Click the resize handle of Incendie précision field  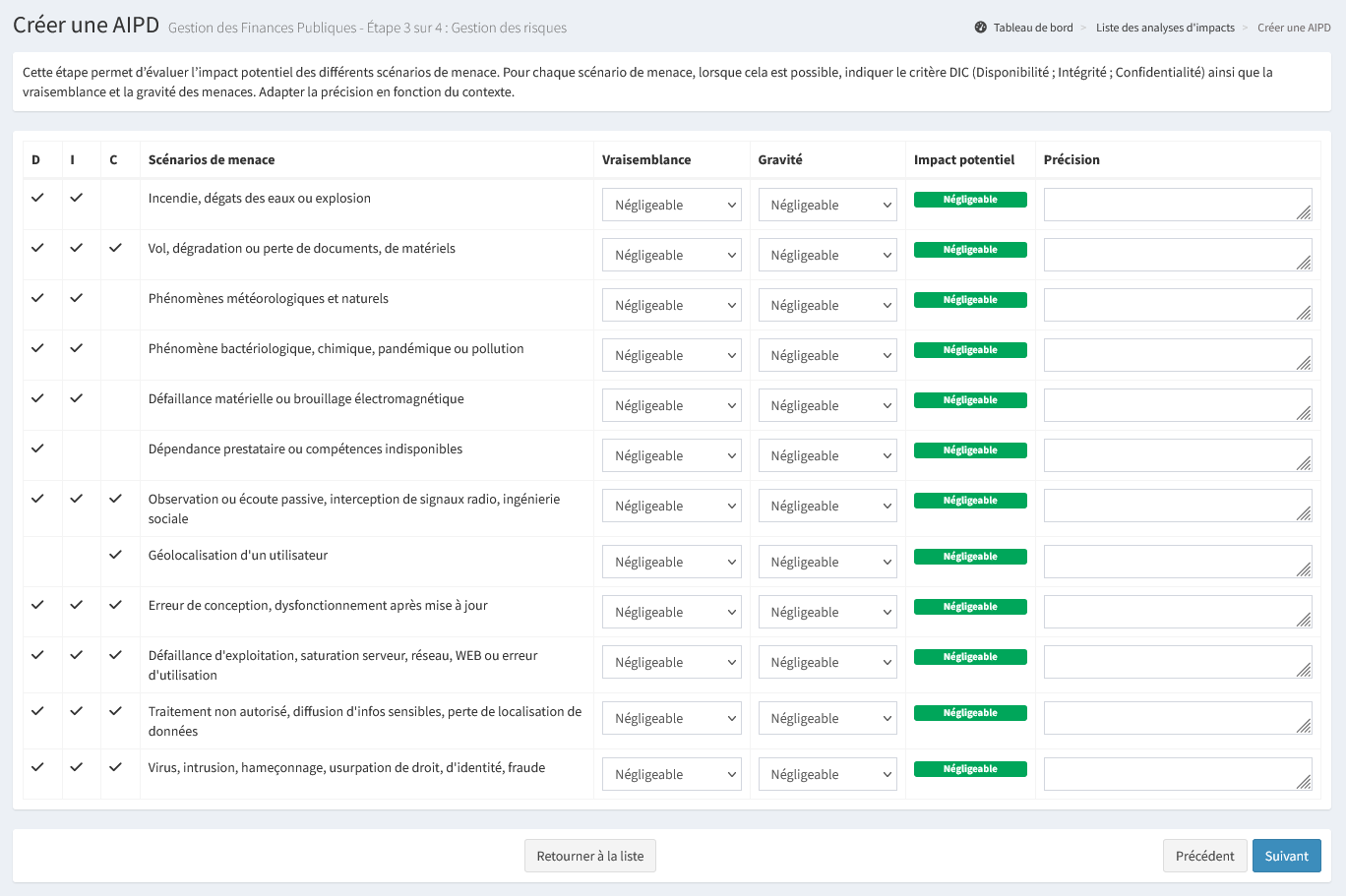tap(1304, 212)
